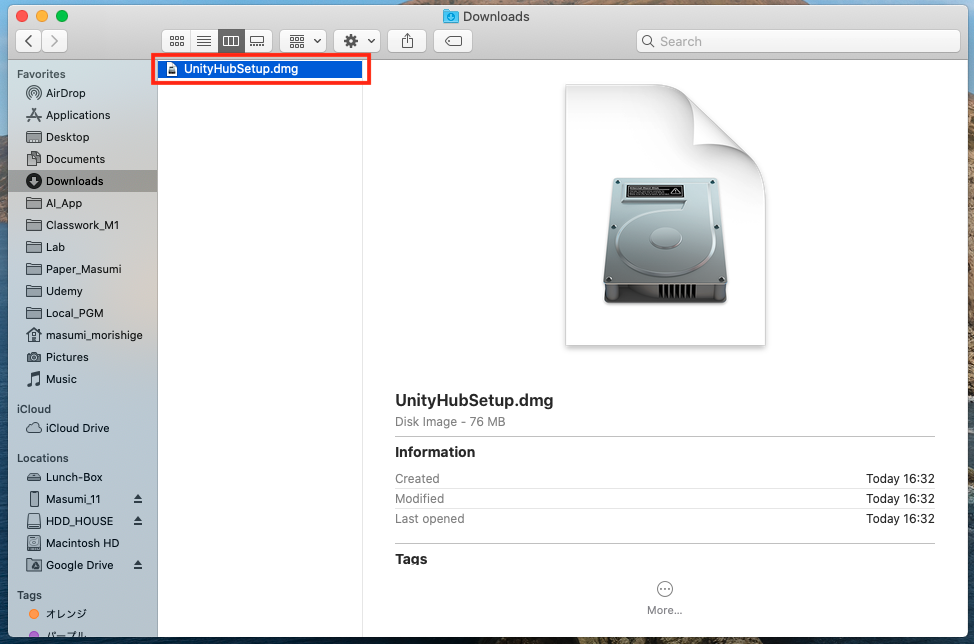Image resolution: width=974 pixels, height=644 pixels.
Task: Click the Downloads folder icon in title bar
Action: pos(450,17)
